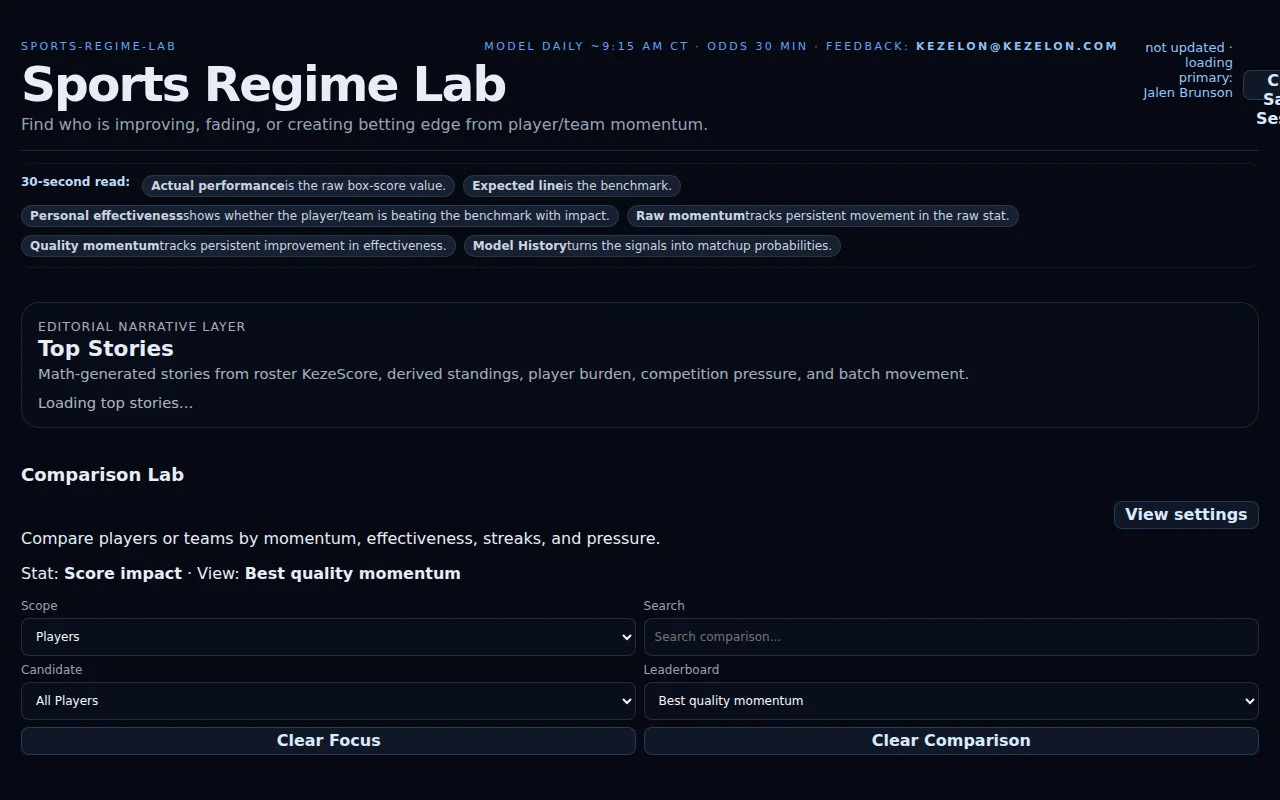Click the 'Loading top stories…' text
The height and width of the screenshot is (800, 1280).
(116, 403)
